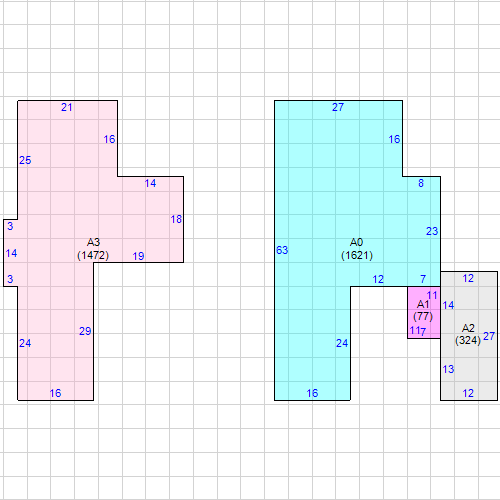Click dimension "14" above the "18" on A3
The image size is (500, 500).
[150, 183]
